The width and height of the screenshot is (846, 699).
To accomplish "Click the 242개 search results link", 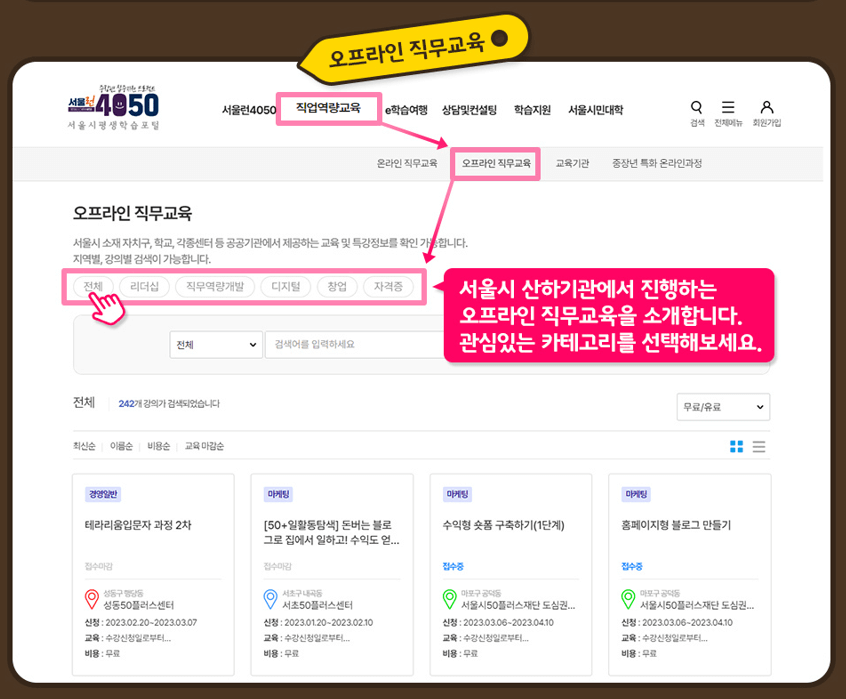I will pyautogui.click(x=130, y=404).
